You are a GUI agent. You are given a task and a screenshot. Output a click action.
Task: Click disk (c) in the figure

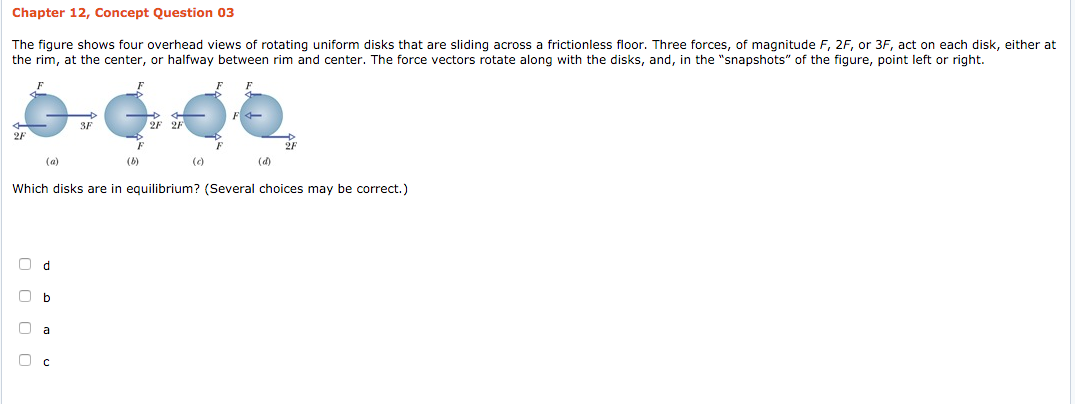[x=206, y=115]
